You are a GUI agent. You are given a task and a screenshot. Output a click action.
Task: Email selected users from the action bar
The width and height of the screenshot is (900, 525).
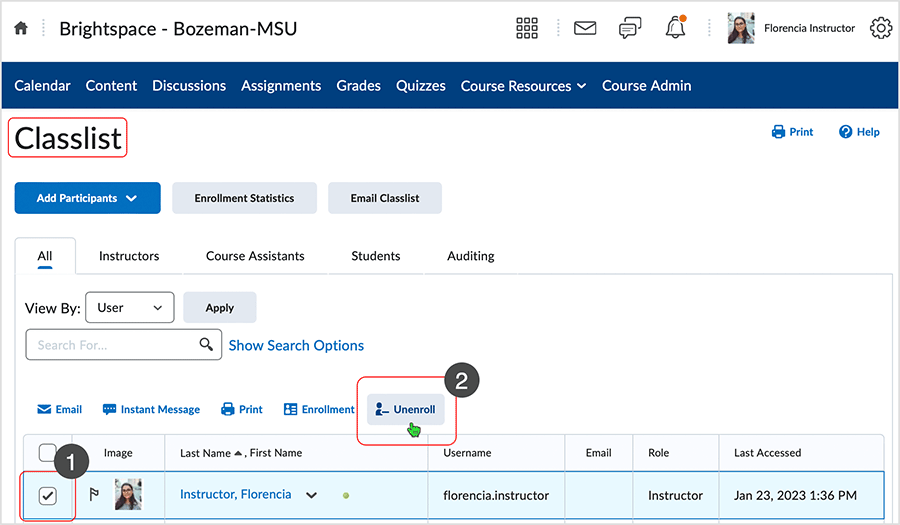[60, 409]
